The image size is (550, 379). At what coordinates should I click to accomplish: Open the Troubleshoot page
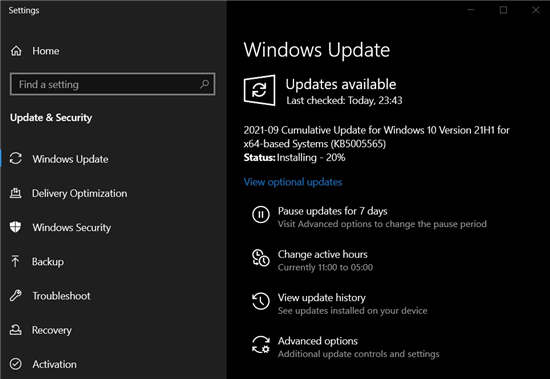pos(61,296)
